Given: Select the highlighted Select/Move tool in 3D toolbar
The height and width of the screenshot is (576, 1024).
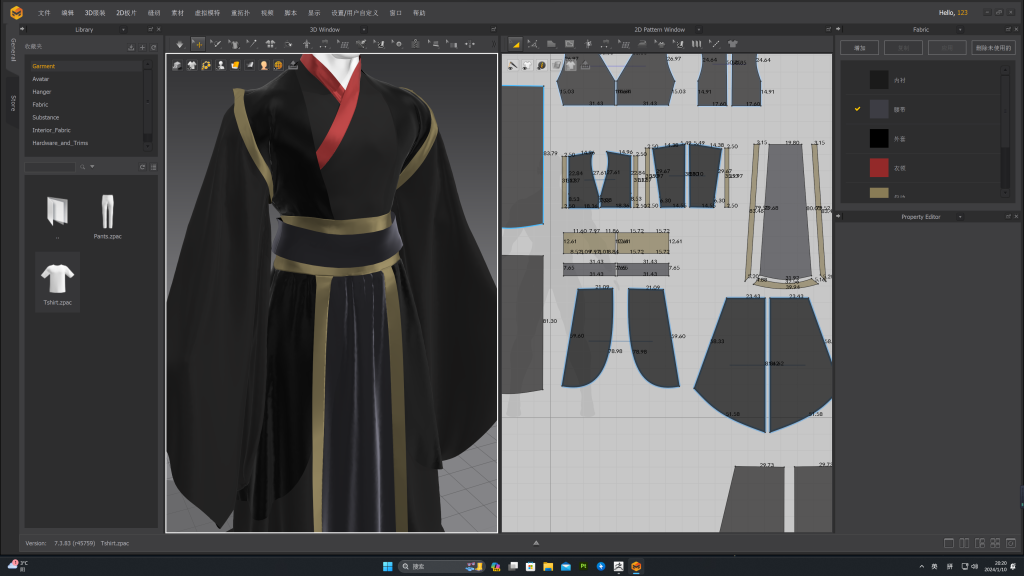Looking at the screenshot, I should click(198, 44).
